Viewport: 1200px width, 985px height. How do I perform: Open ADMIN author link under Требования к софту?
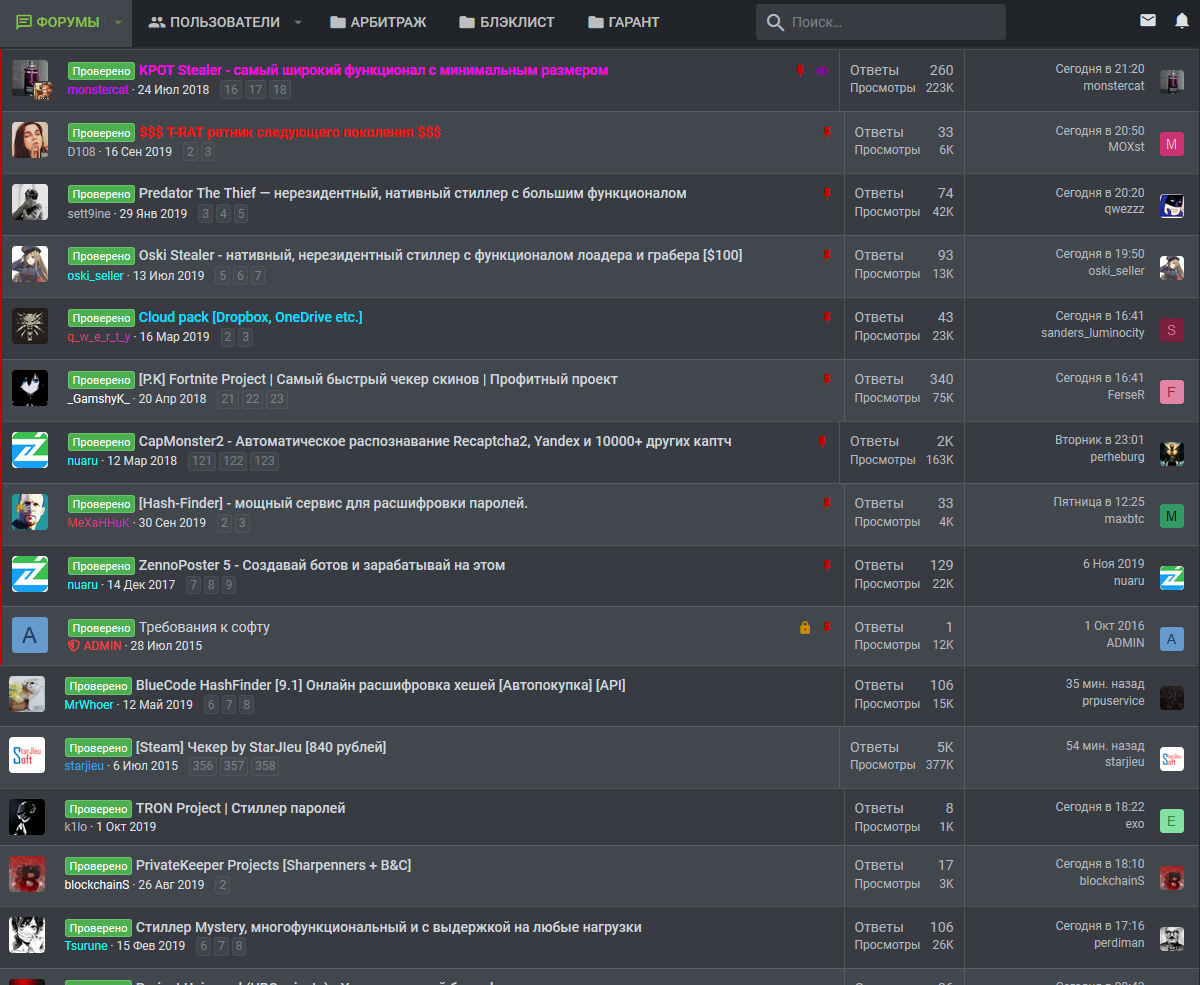[x=102, y=646]
